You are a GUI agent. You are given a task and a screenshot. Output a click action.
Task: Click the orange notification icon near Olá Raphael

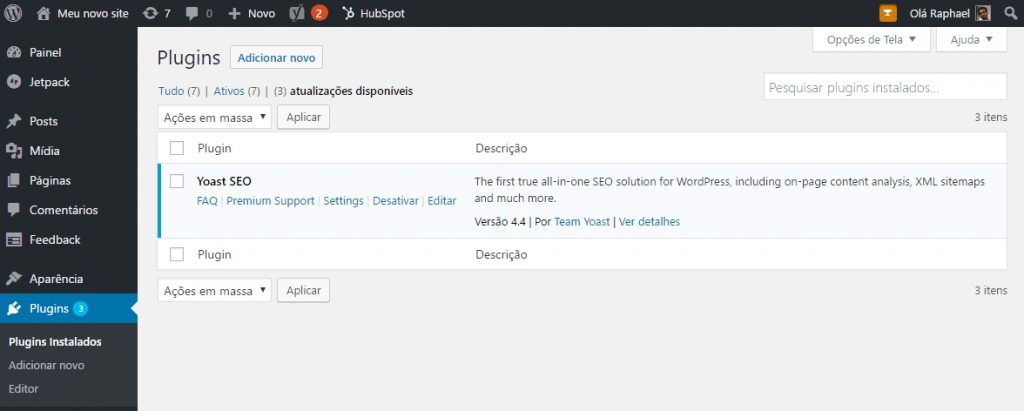pyautogui.click(x=888, y=13)
